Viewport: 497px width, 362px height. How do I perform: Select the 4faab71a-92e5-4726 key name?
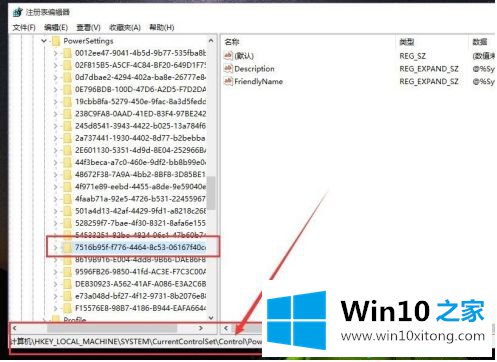(140, 199)
